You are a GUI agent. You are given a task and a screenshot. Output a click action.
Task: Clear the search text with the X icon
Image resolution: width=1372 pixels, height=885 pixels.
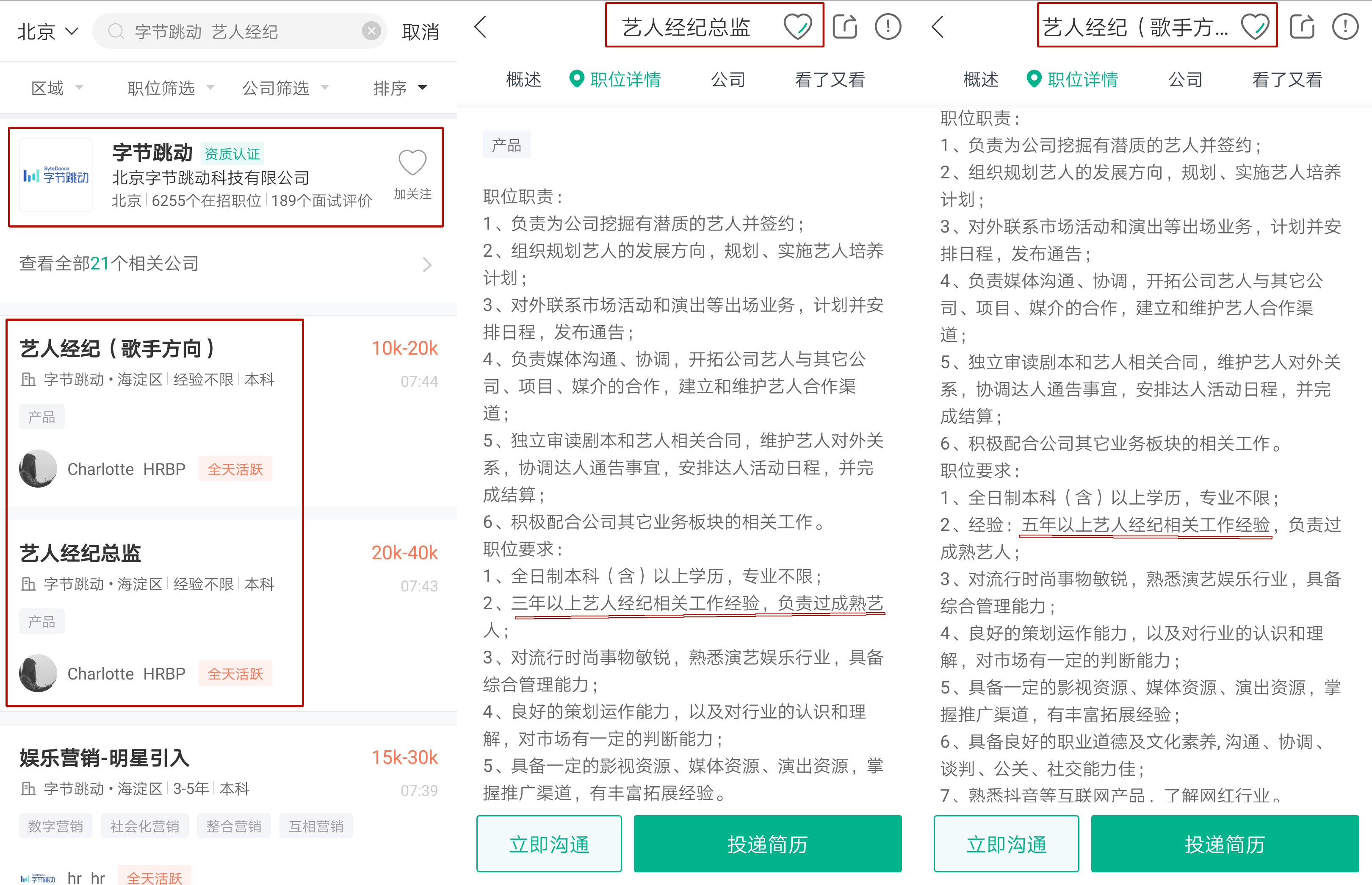pyautogui.click(x=371, y=31)
